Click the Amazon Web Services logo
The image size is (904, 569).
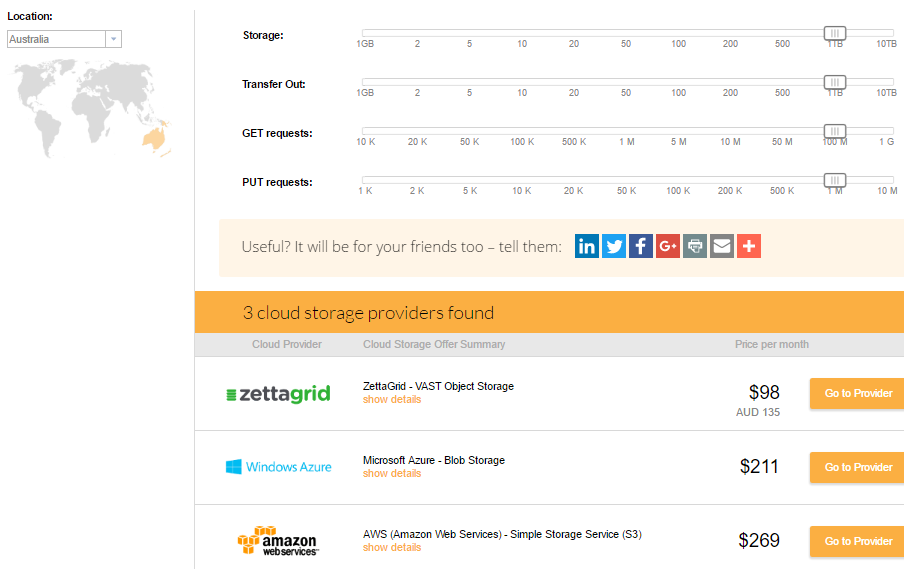tap(277, 541)
